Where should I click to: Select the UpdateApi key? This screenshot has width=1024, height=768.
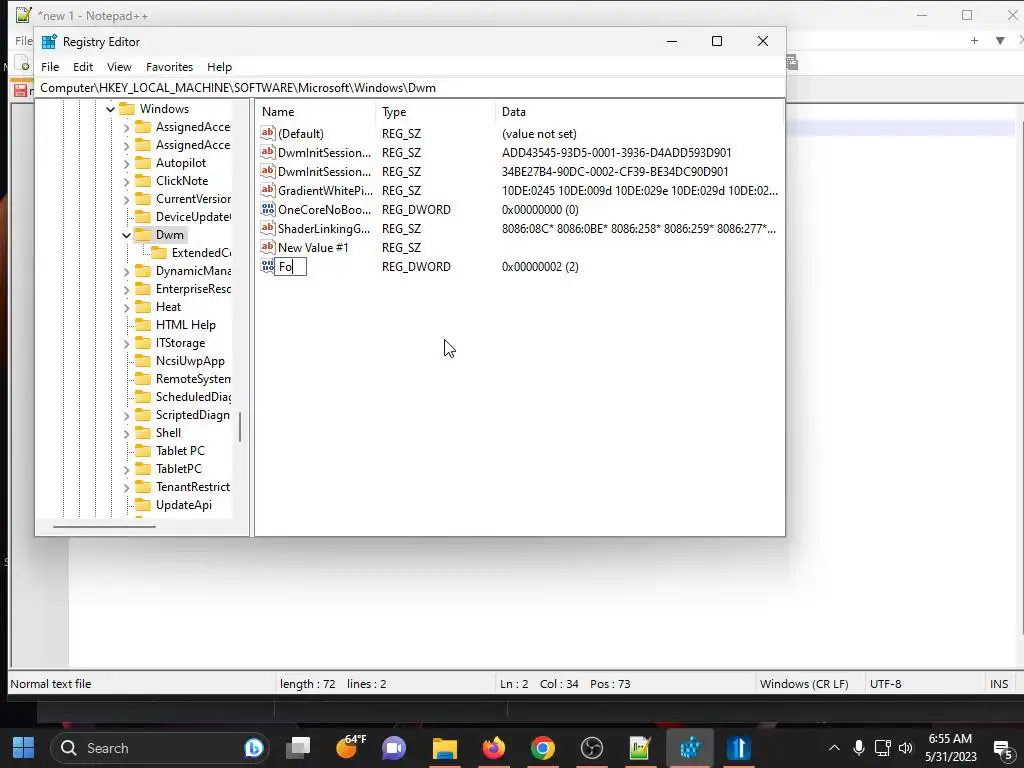(x=184, y=505)
